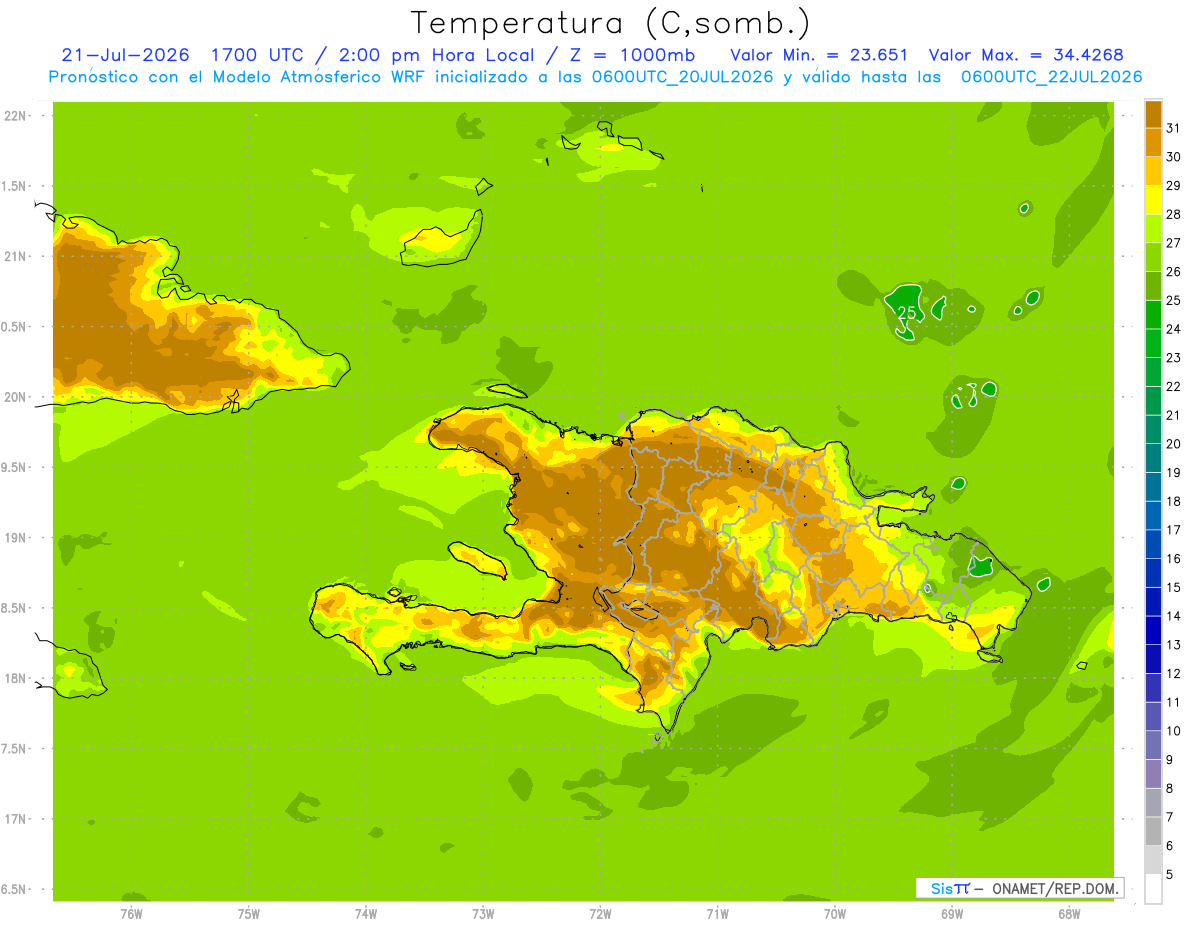
Task: Click the '15' label on the legend
Action: pyautogui.click(x=1173, y=588)
